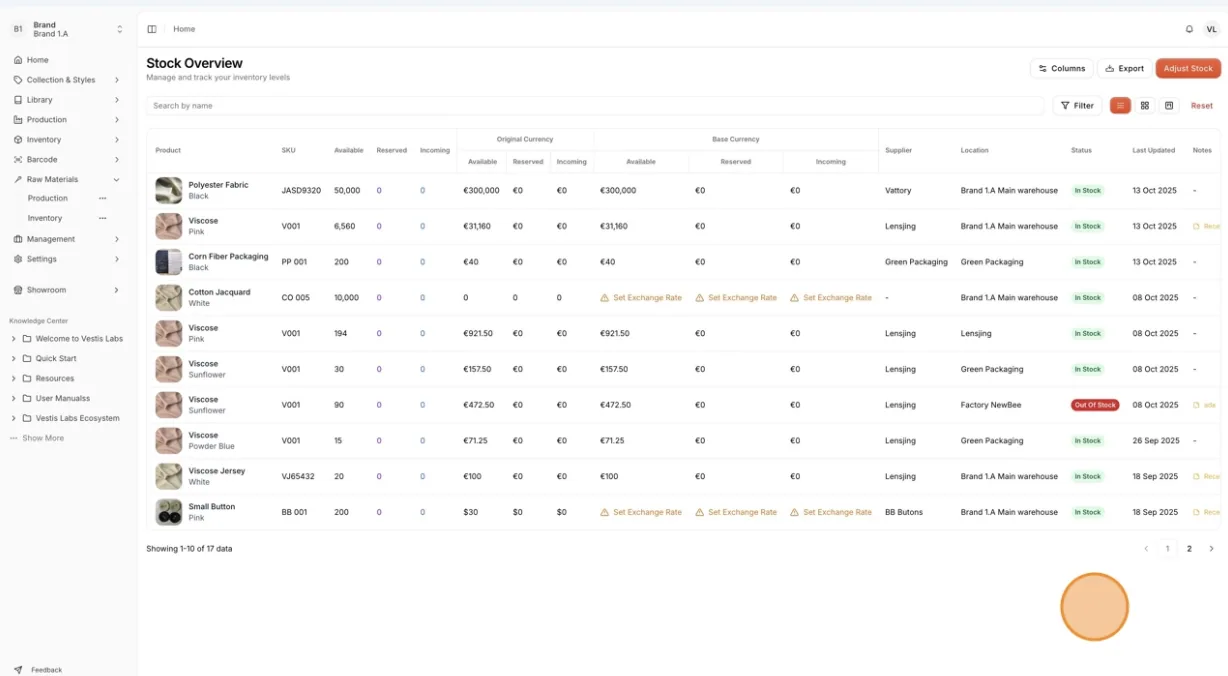1228x676 pixels.
Task: Open options dots next to Production
Action: point(102,198)
